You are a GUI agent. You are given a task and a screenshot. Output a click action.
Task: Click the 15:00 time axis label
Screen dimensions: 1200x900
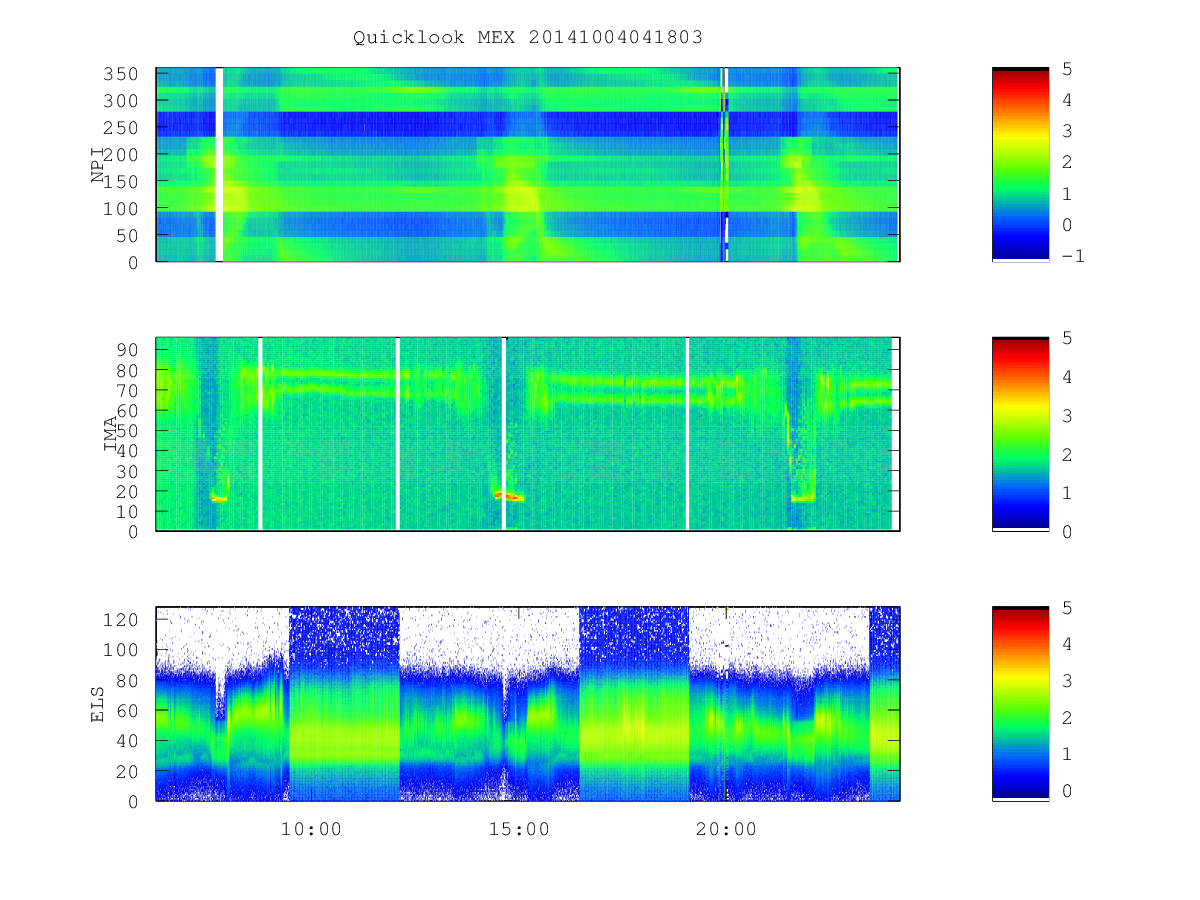[519, 829]
